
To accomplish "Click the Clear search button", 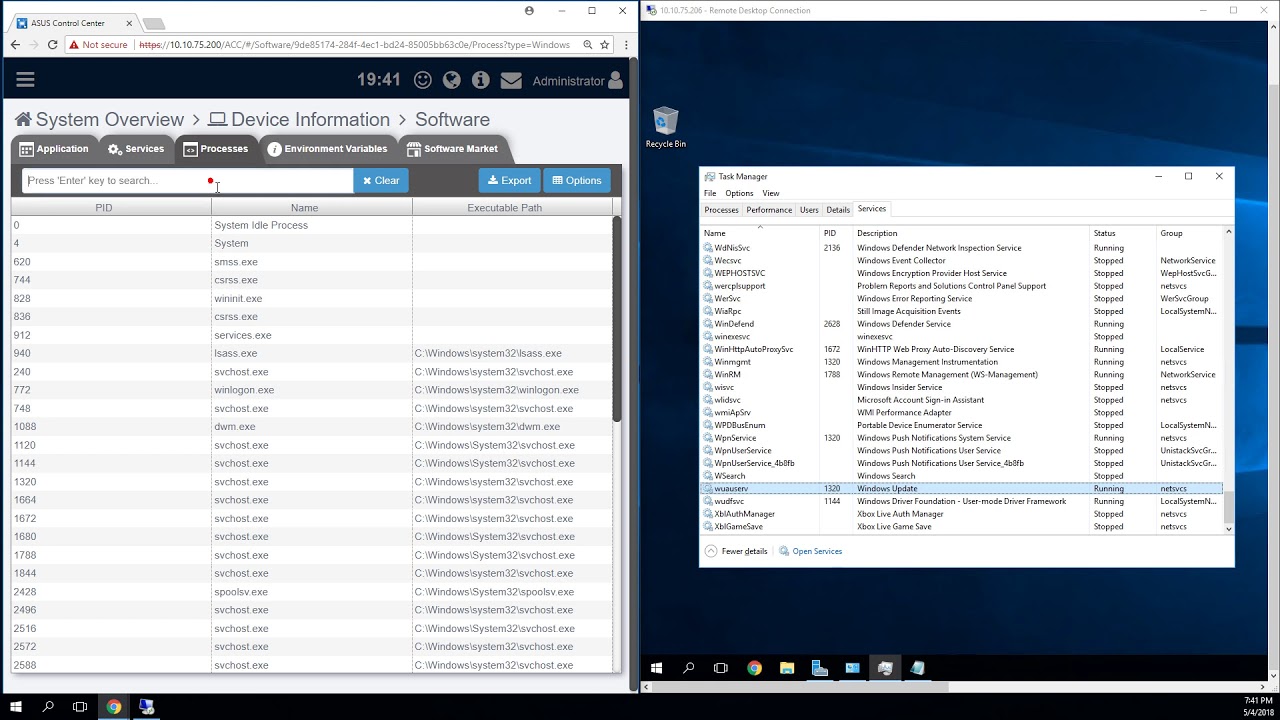I will click(x=381, y=181).
